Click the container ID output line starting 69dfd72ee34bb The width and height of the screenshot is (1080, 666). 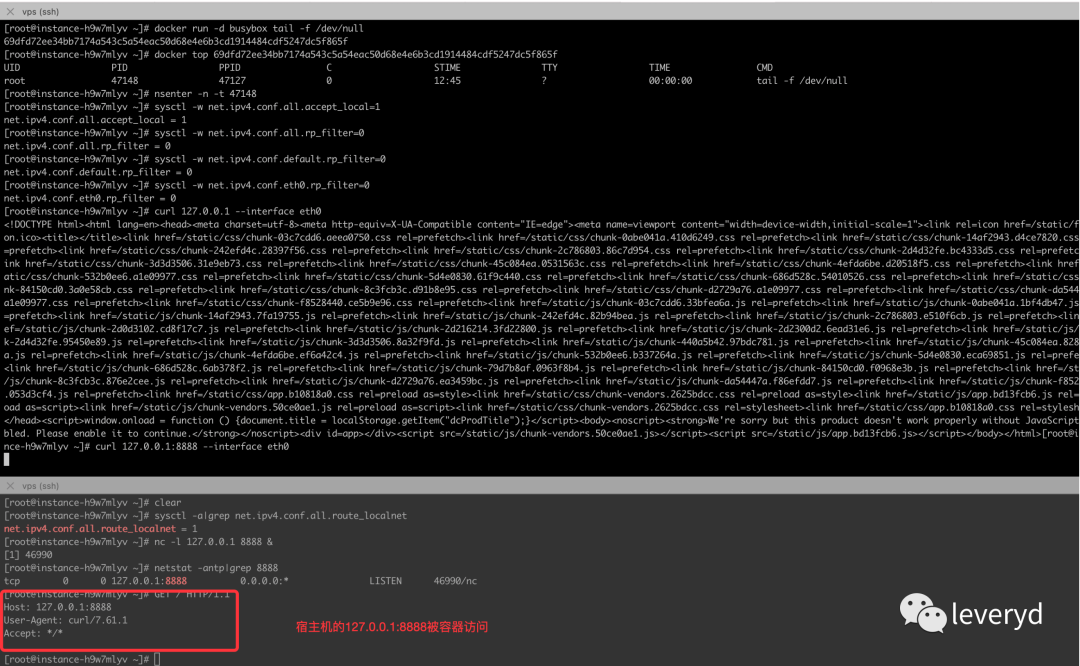click(176, 41)
